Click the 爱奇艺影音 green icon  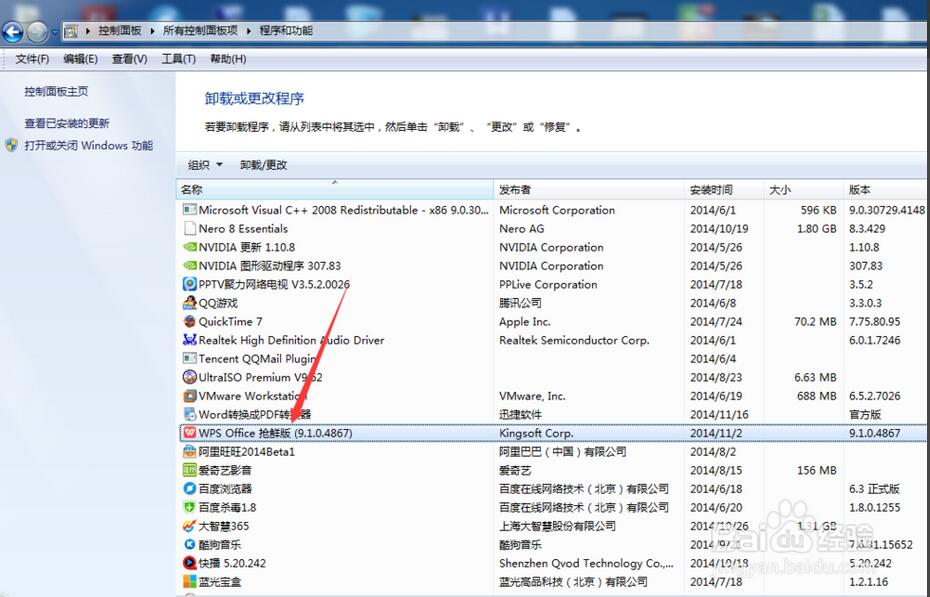point(189,470)
